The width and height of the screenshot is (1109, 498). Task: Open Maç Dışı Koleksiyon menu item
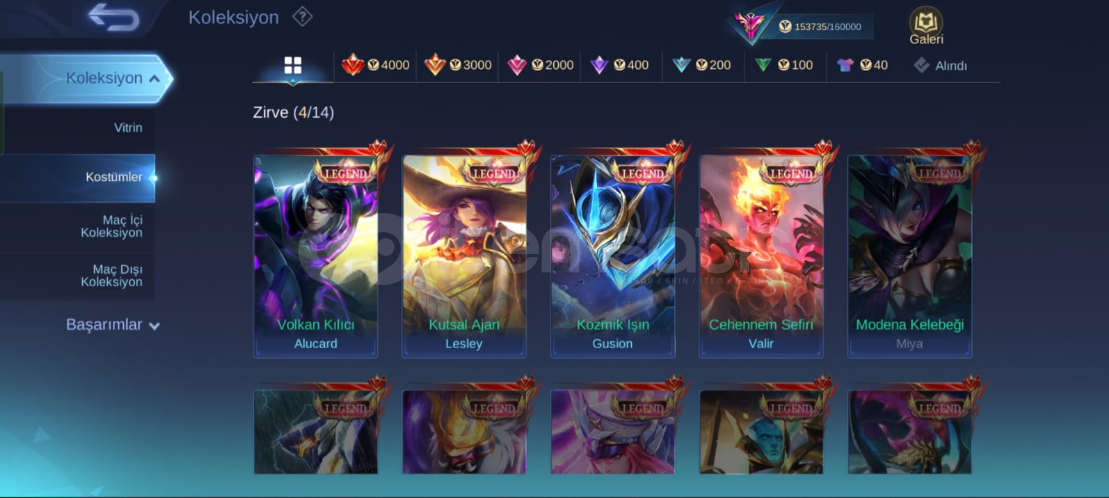[78, 276]
